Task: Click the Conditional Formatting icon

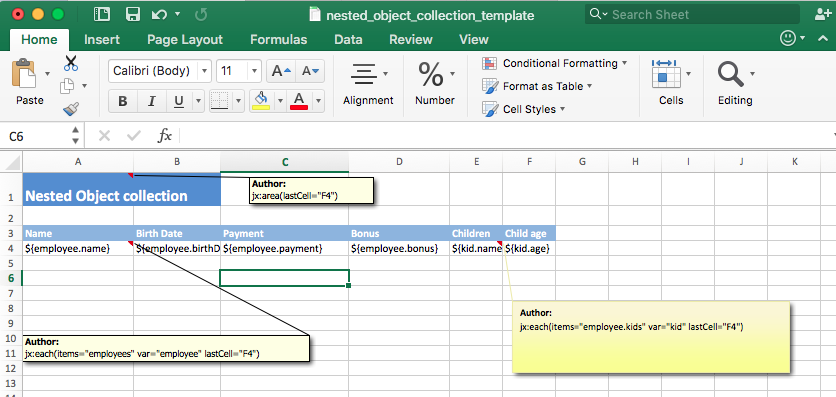Action: click(x=489, y=63)
